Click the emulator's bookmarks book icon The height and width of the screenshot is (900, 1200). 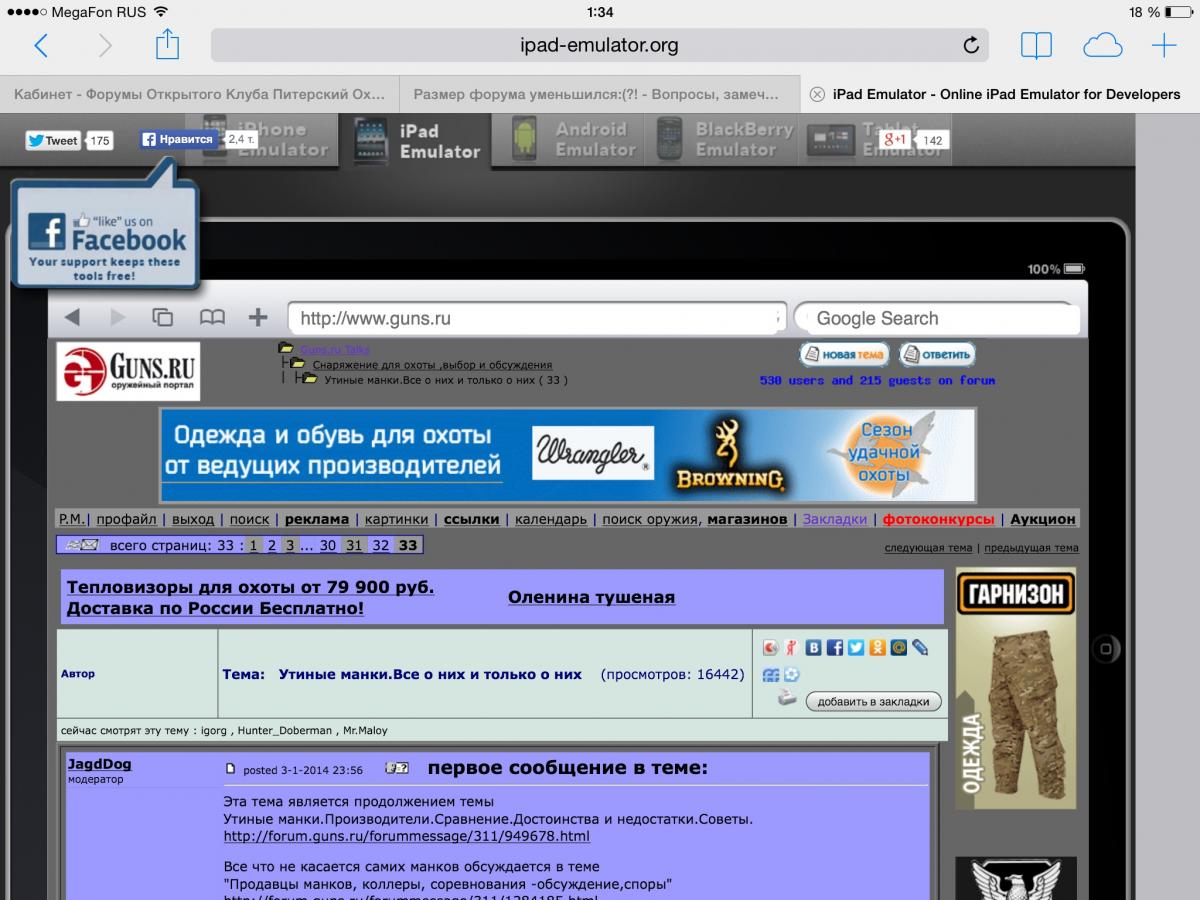tap(212, 317)
